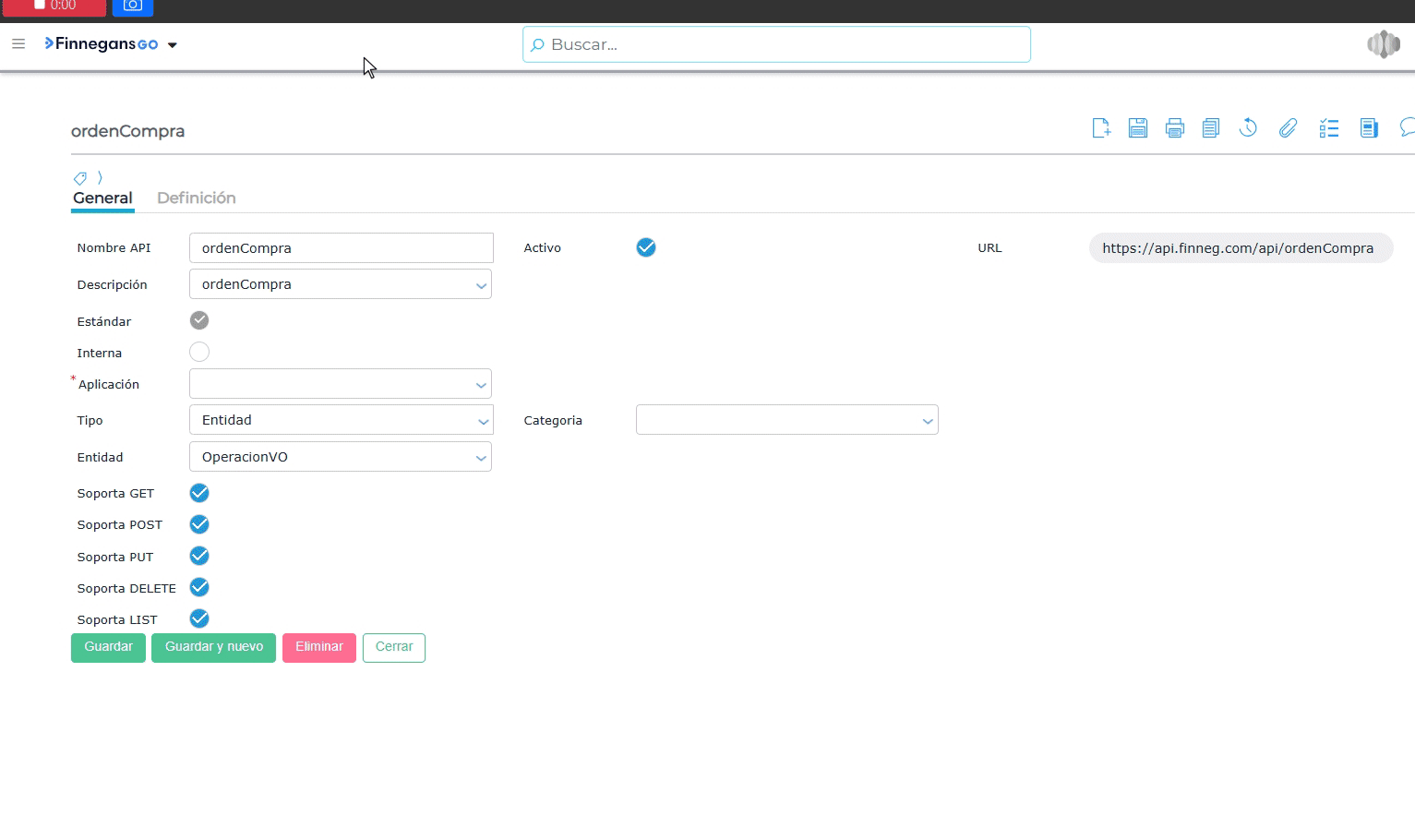Enable the Interna checkbox
The height and width of the screenshot is (840, 1415).
tap(199, 352)
